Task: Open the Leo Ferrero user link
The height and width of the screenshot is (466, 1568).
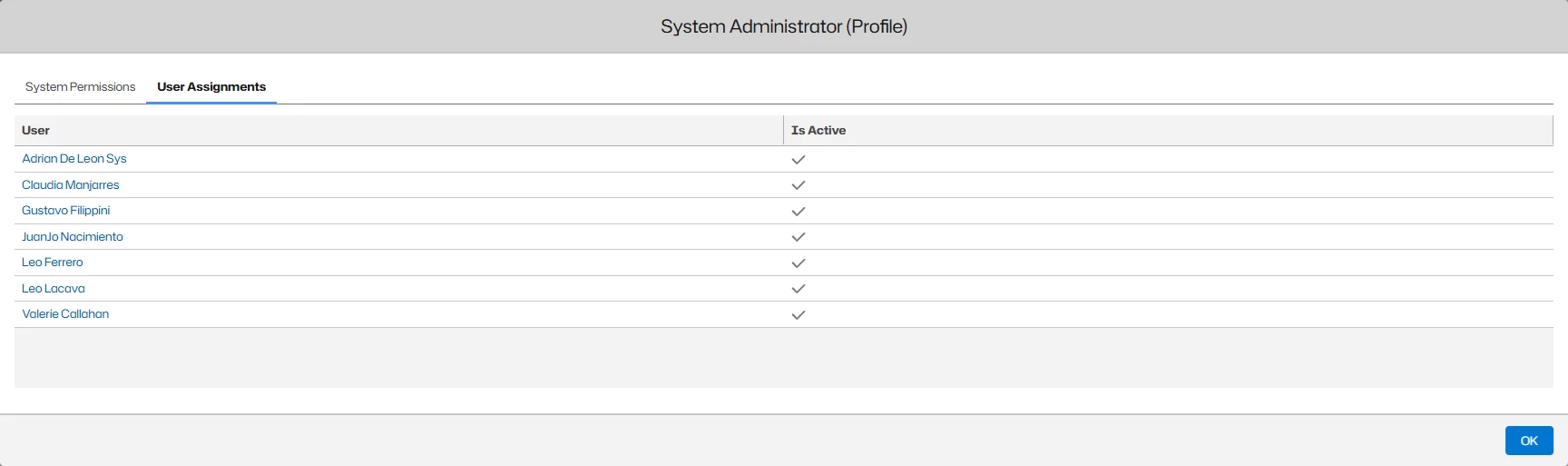Action: (x=53, y=263)
